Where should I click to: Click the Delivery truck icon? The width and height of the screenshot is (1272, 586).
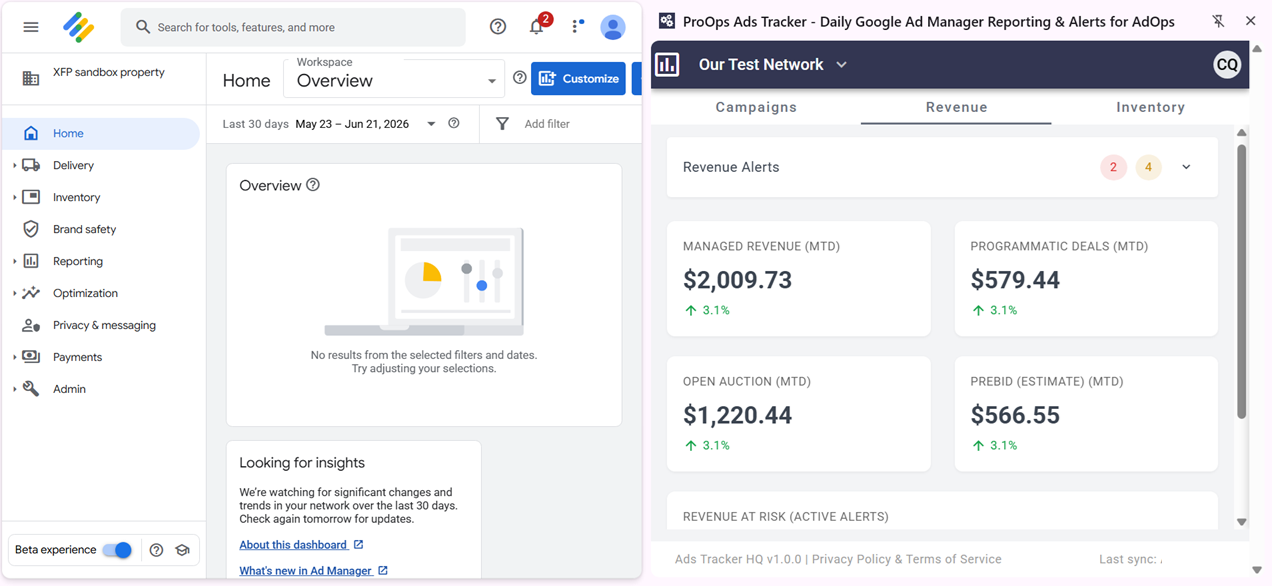pos(31,165)
